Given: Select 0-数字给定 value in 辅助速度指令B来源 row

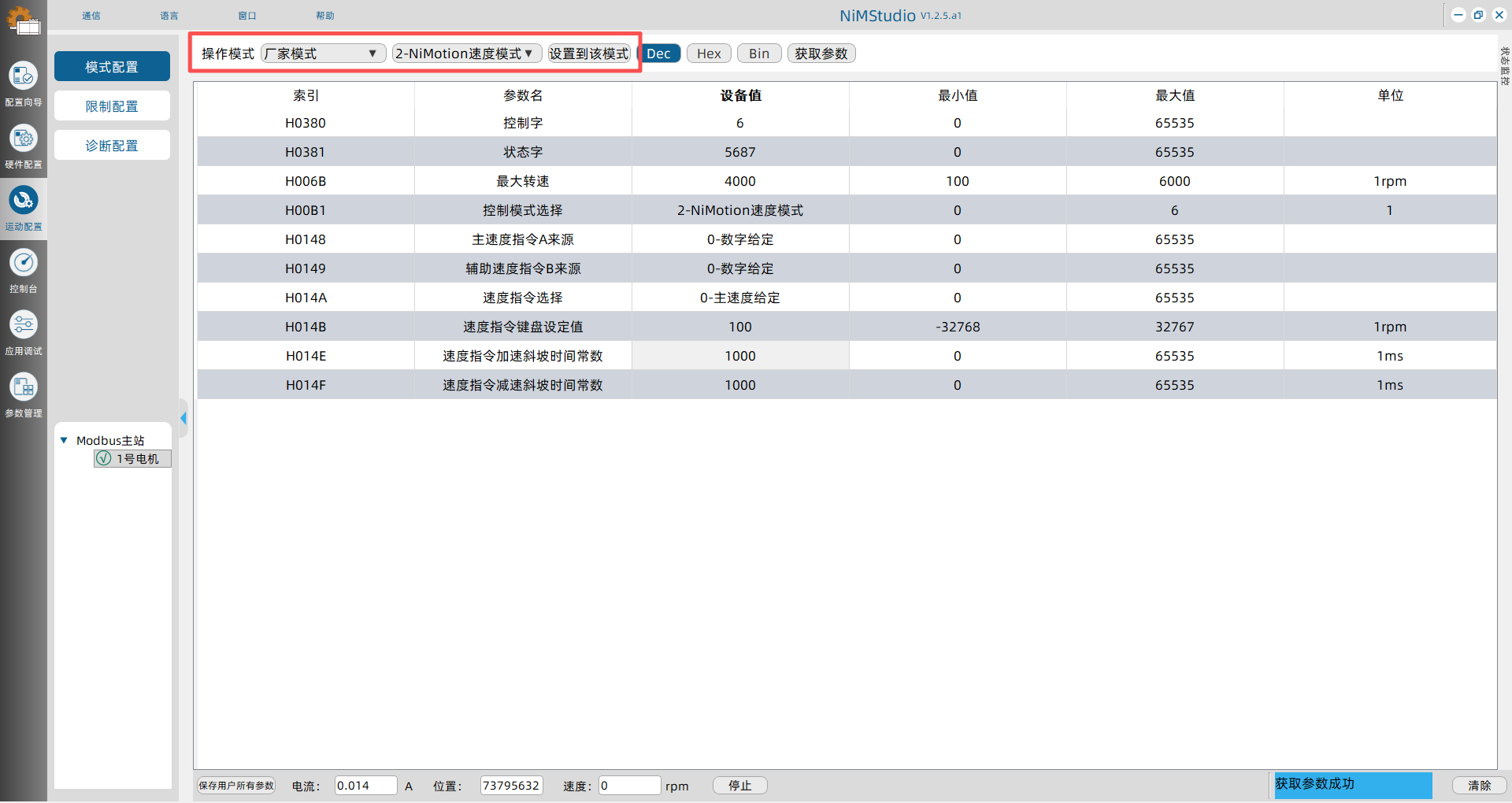Looking at the screenshot, I should (x=740, y=268).
